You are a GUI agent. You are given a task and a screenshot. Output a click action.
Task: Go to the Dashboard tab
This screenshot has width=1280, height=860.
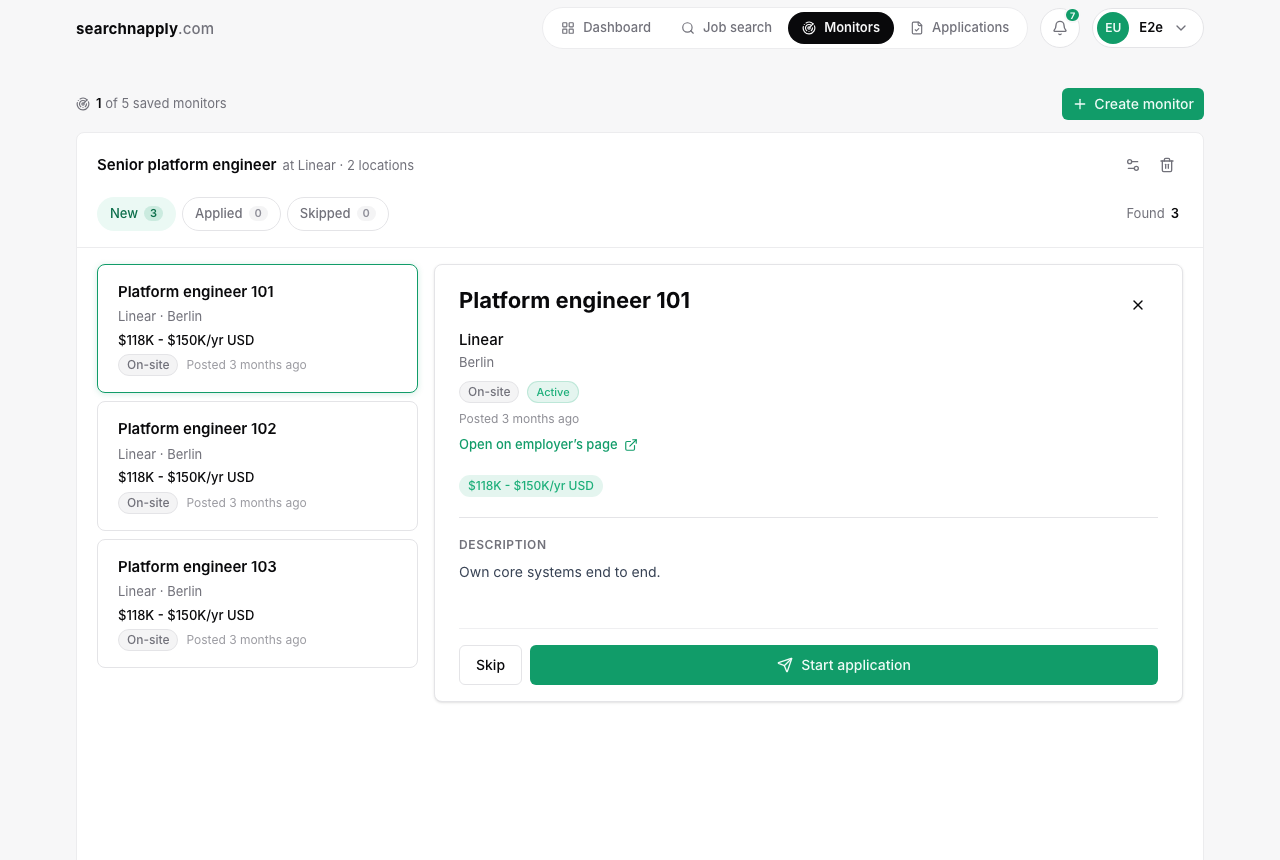coord(606,28)
